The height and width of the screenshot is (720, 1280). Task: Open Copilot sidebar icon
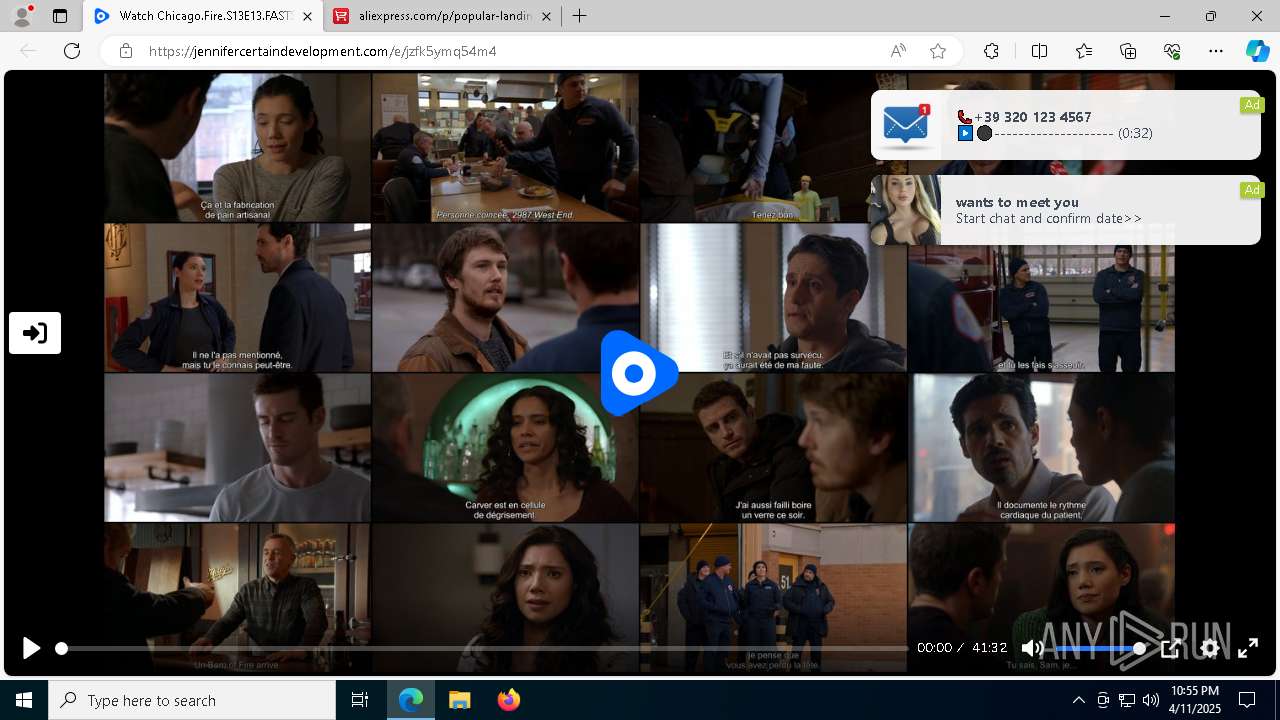pyautogui.click(x=1258, y=51)
